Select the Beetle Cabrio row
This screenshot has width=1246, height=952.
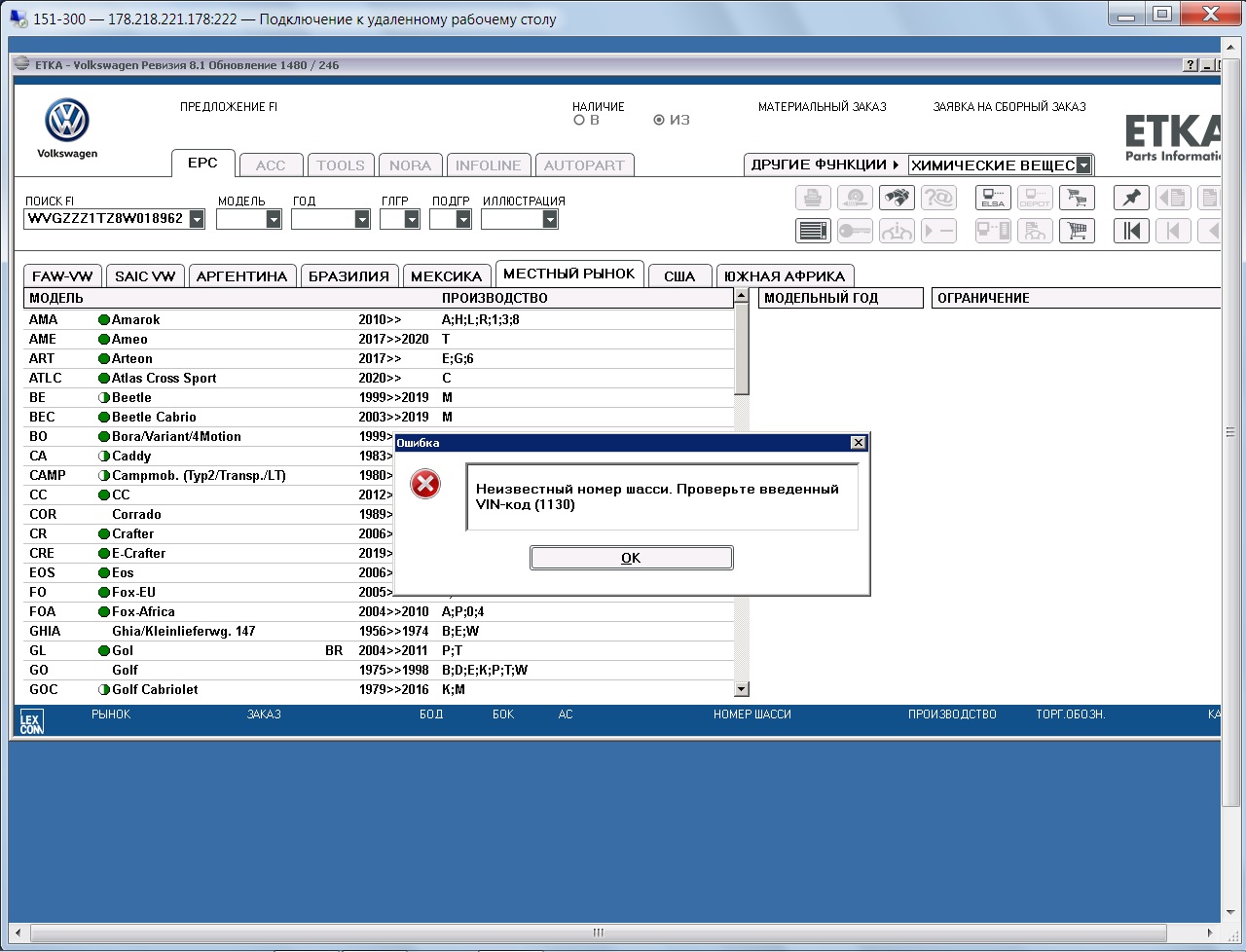[379, 417]
